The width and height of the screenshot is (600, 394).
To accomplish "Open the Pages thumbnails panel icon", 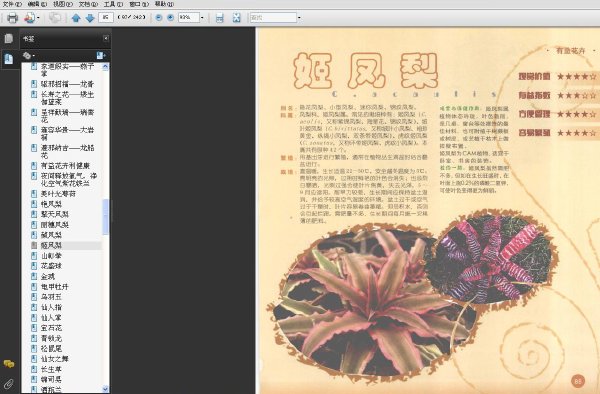I will [x=8, y=38].
